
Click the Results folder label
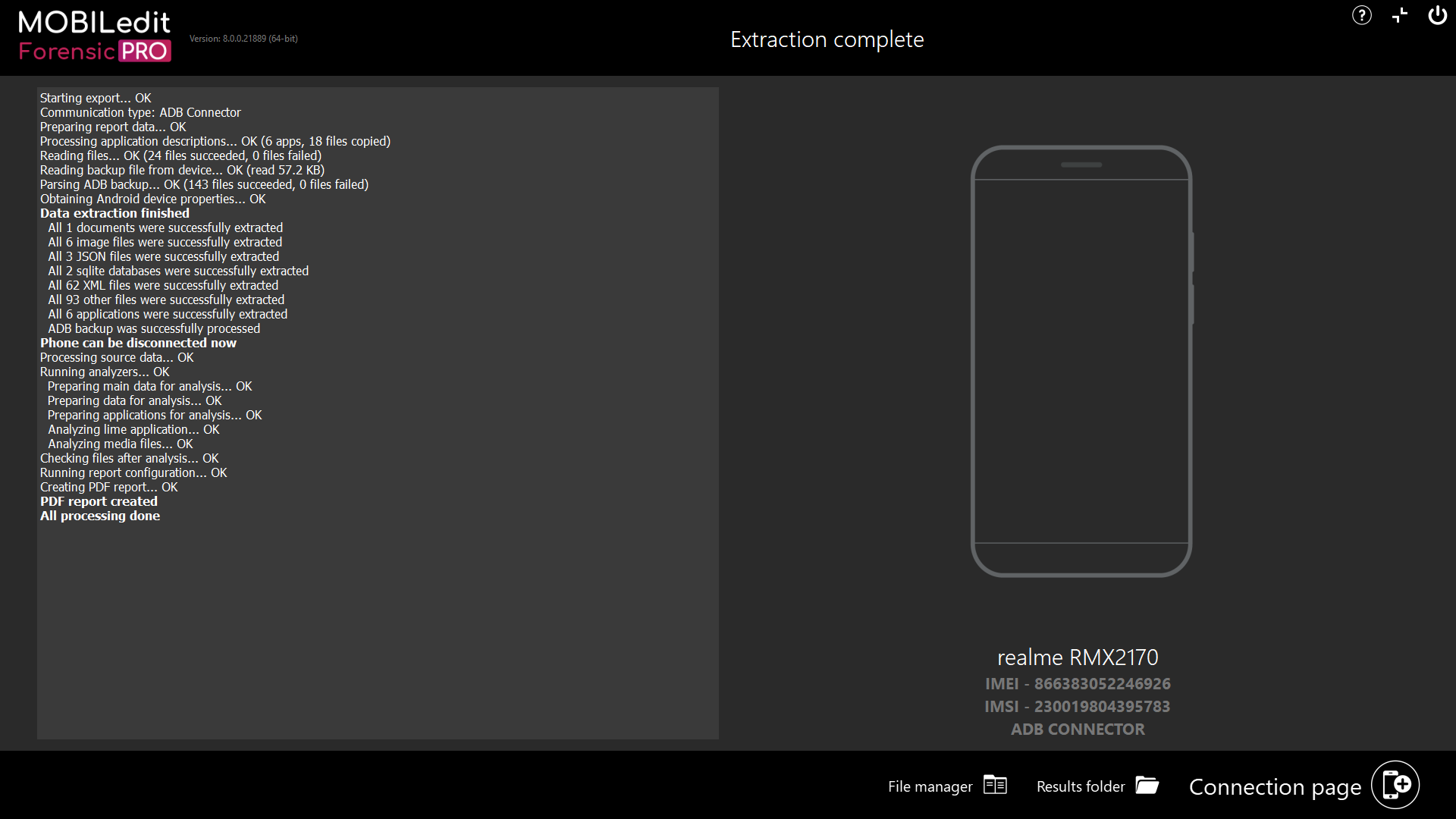pos(1080,786)
